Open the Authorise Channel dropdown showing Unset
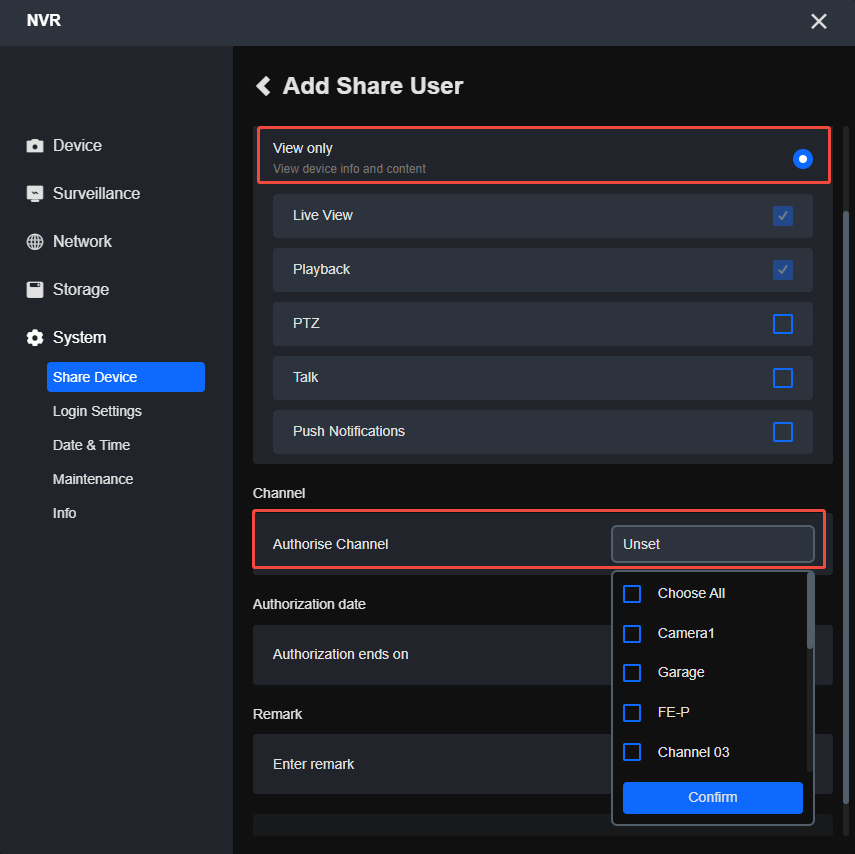Viewport: 855px width, 854px height. pyautogui.click(x=713, y=544)
